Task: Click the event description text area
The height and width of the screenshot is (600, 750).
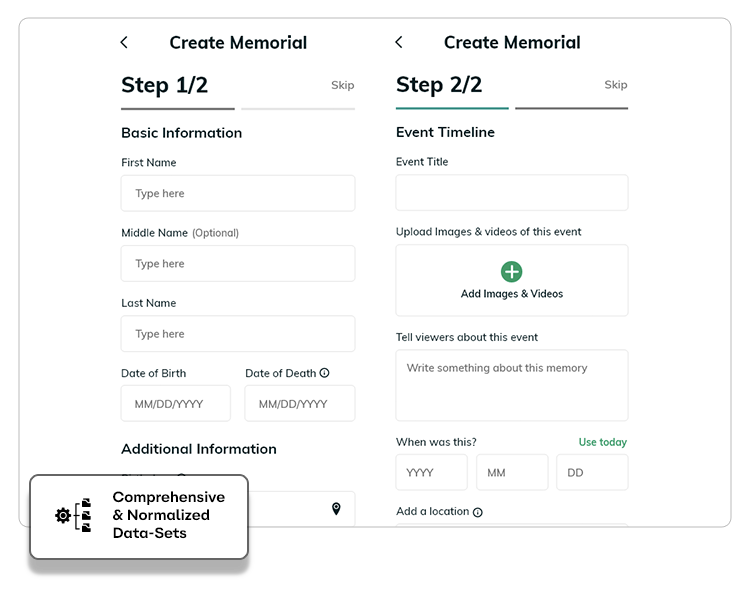Action: tap(512, 385)
